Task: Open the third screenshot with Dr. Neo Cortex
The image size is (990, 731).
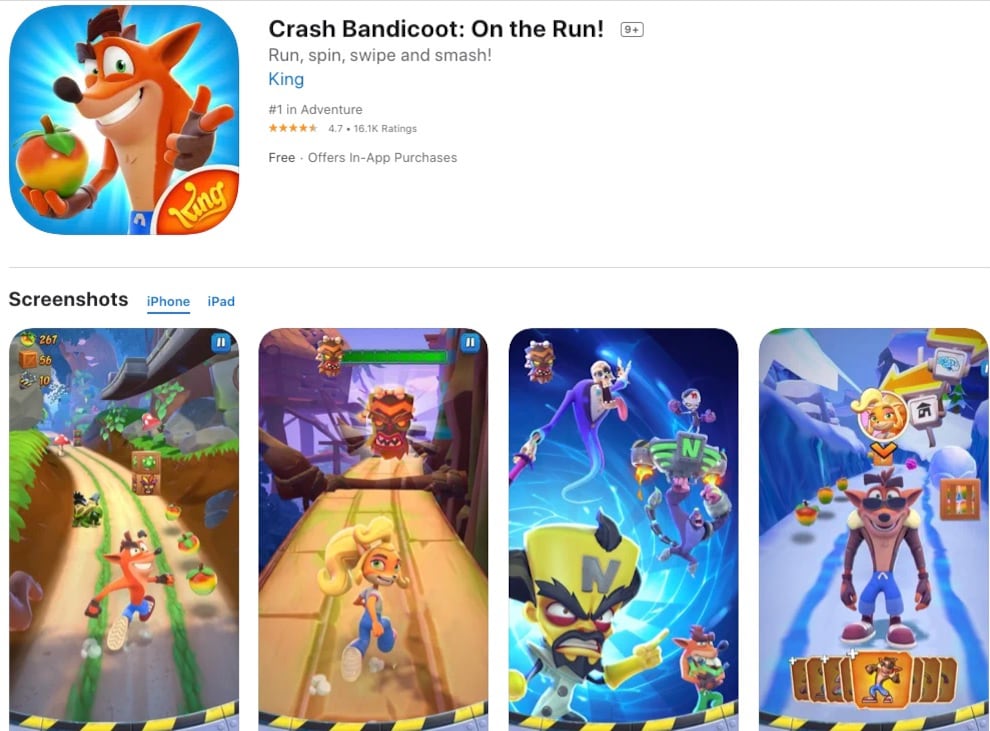Action: 623,529
